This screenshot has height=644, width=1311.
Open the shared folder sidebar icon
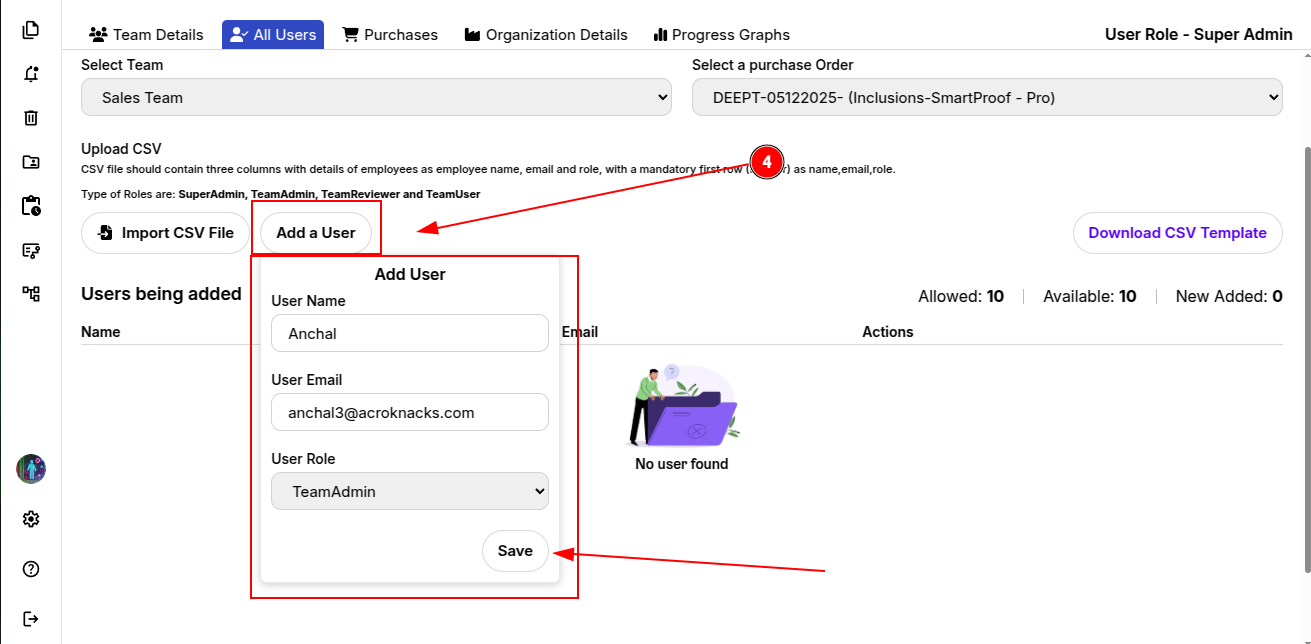[31, 162]
